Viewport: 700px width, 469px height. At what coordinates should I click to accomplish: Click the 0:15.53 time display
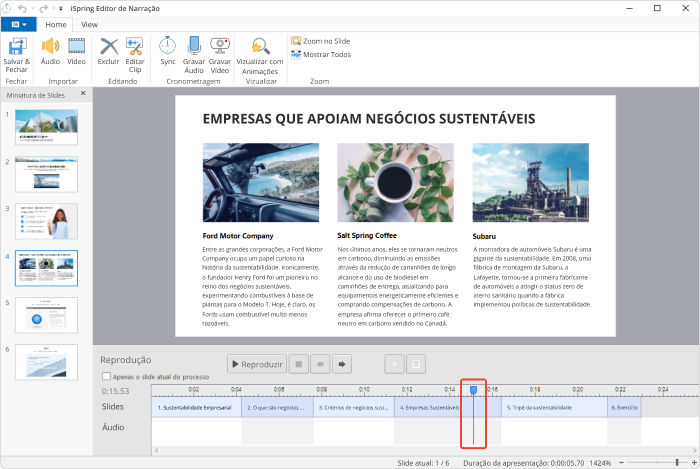tap(115, 391)
